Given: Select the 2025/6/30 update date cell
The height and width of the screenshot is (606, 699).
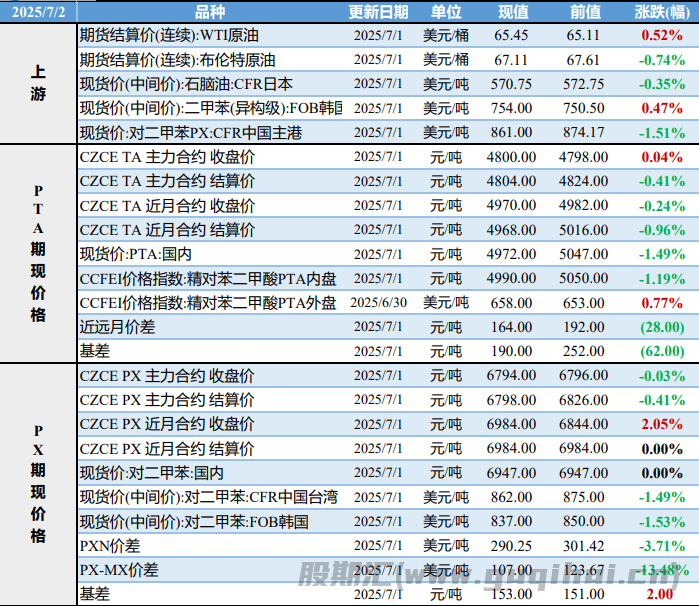Looking at the screenshot, I should (x=378, y=302).
